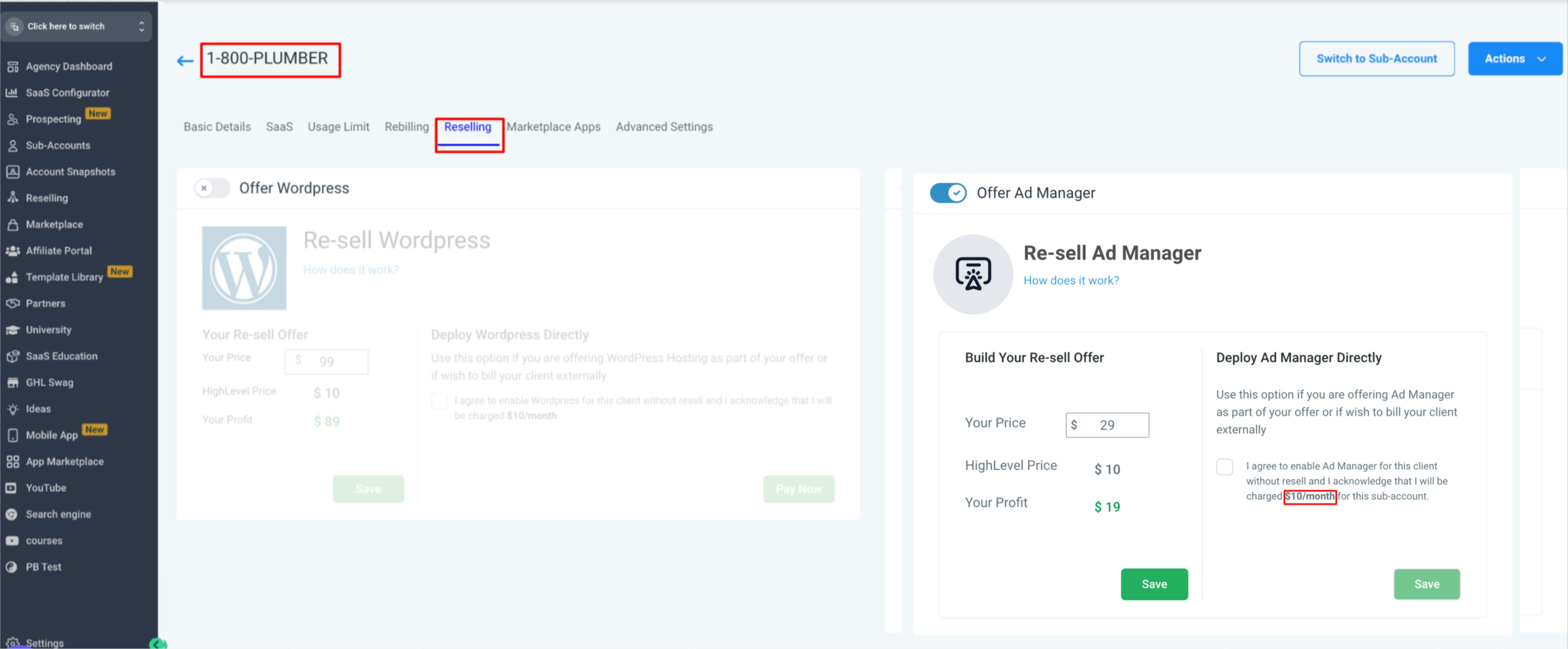Open the YouTube sidebar entry
This screenshot has height=649, width=1568.
46,488
